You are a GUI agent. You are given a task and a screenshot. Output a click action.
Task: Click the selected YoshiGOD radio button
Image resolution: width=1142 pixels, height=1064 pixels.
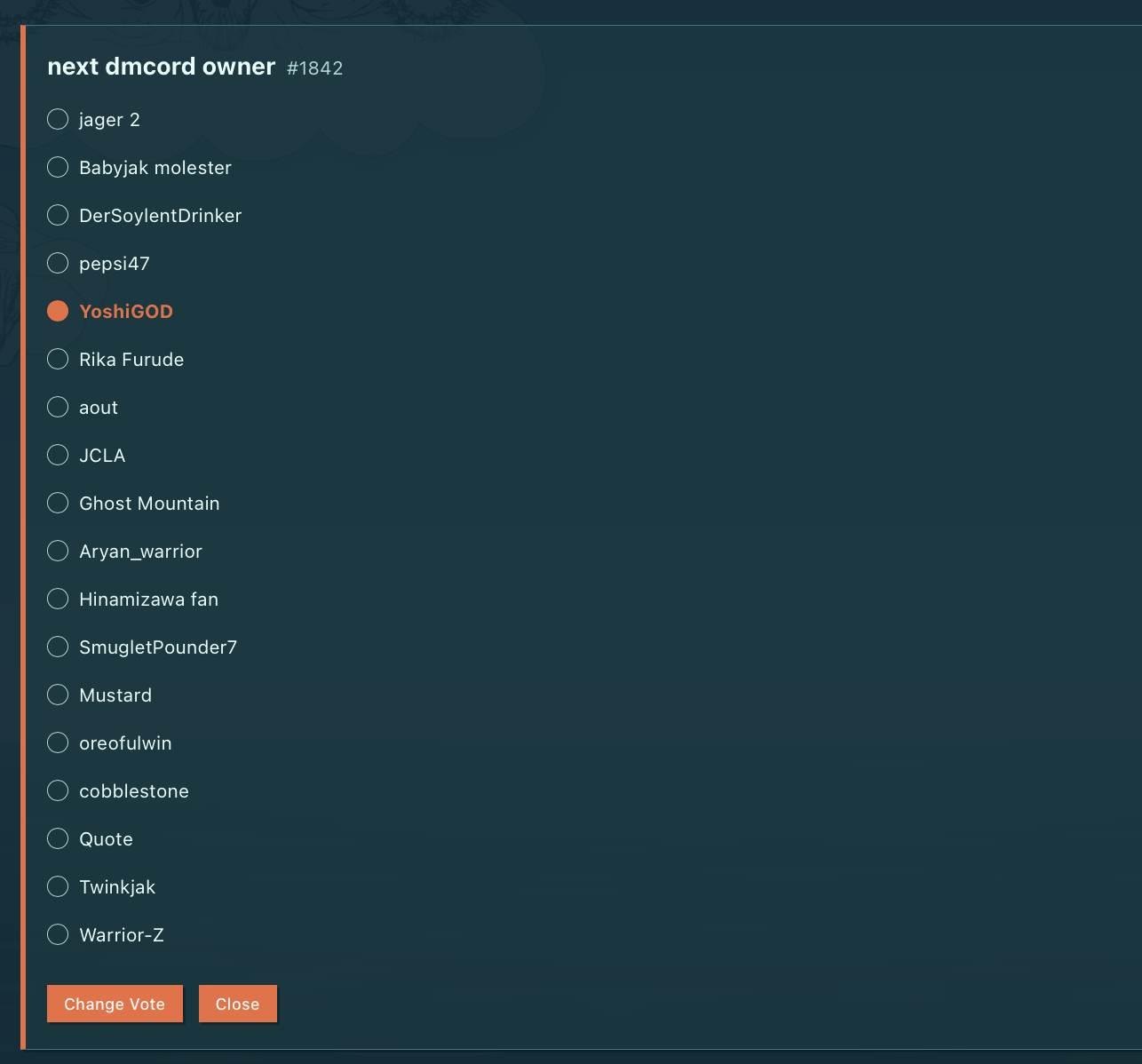(58, 311)
